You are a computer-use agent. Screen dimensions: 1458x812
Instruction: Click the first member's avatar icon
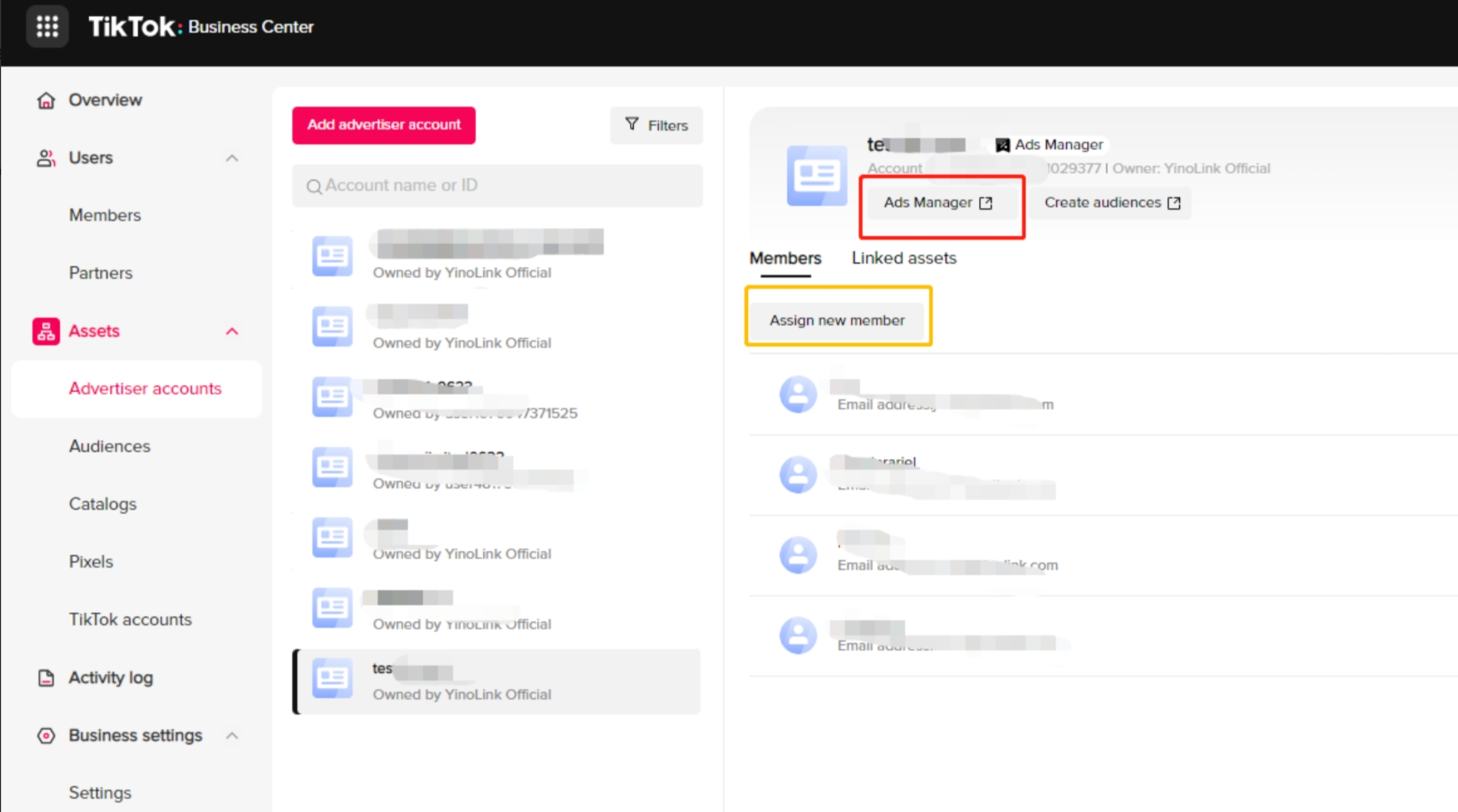pyautogui.click(x=798, y=394)
